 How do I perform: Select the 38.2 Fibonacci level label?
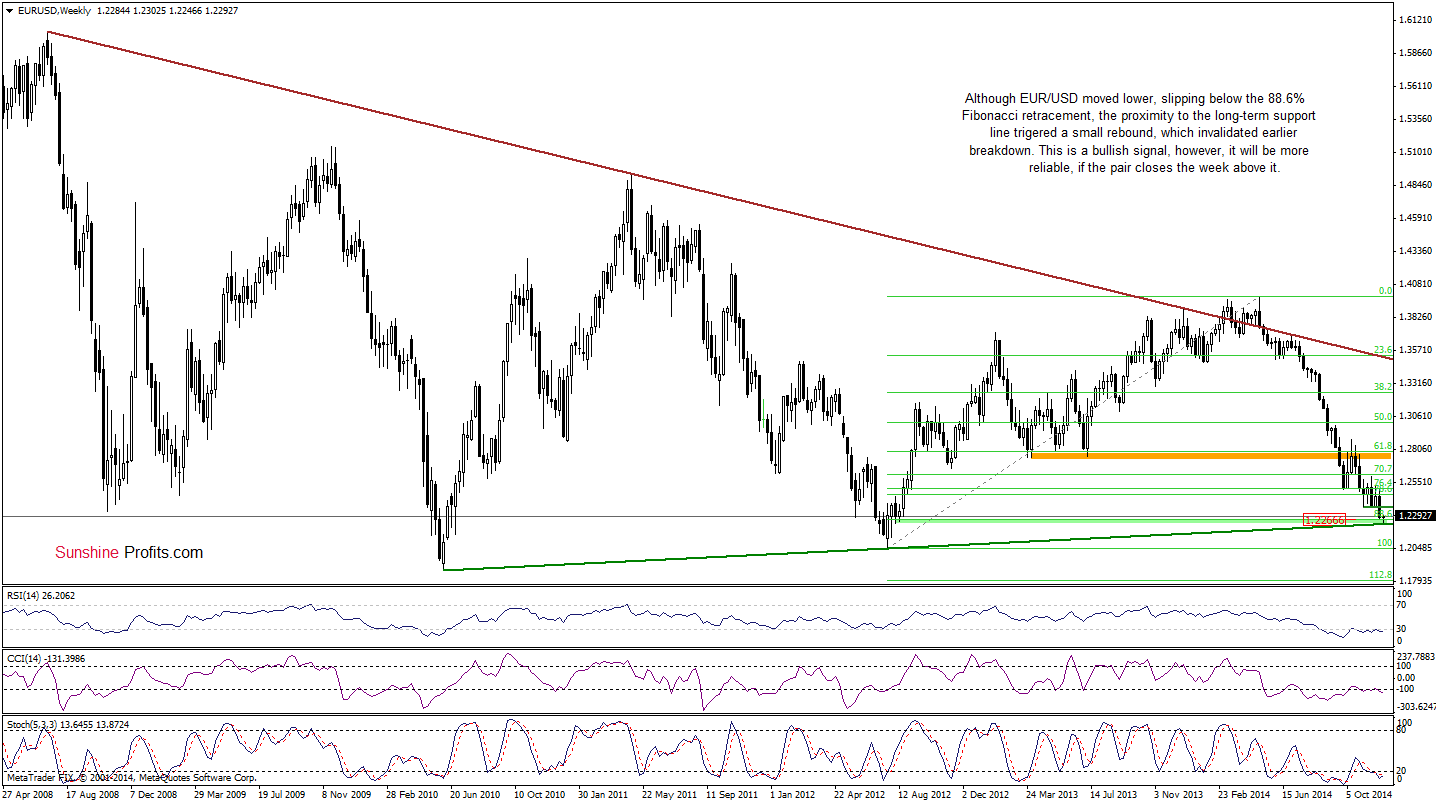pos(1383,386)
